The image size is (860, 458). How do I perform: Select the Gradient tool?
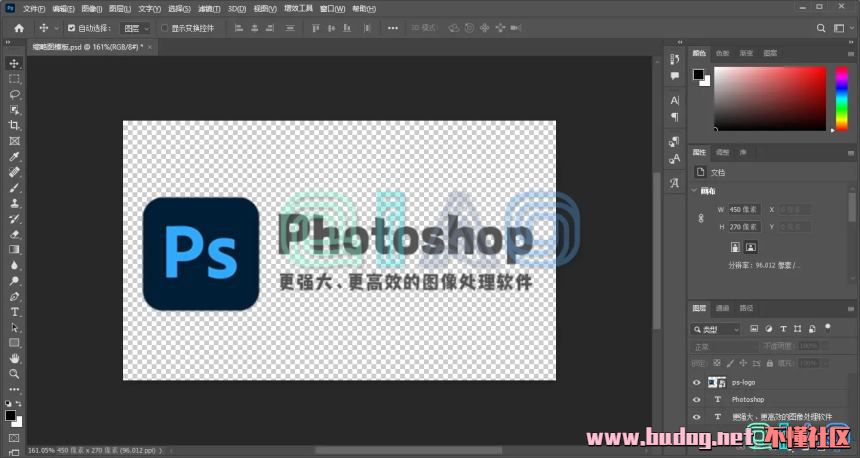pyautogui.click(x=14, y=250)
